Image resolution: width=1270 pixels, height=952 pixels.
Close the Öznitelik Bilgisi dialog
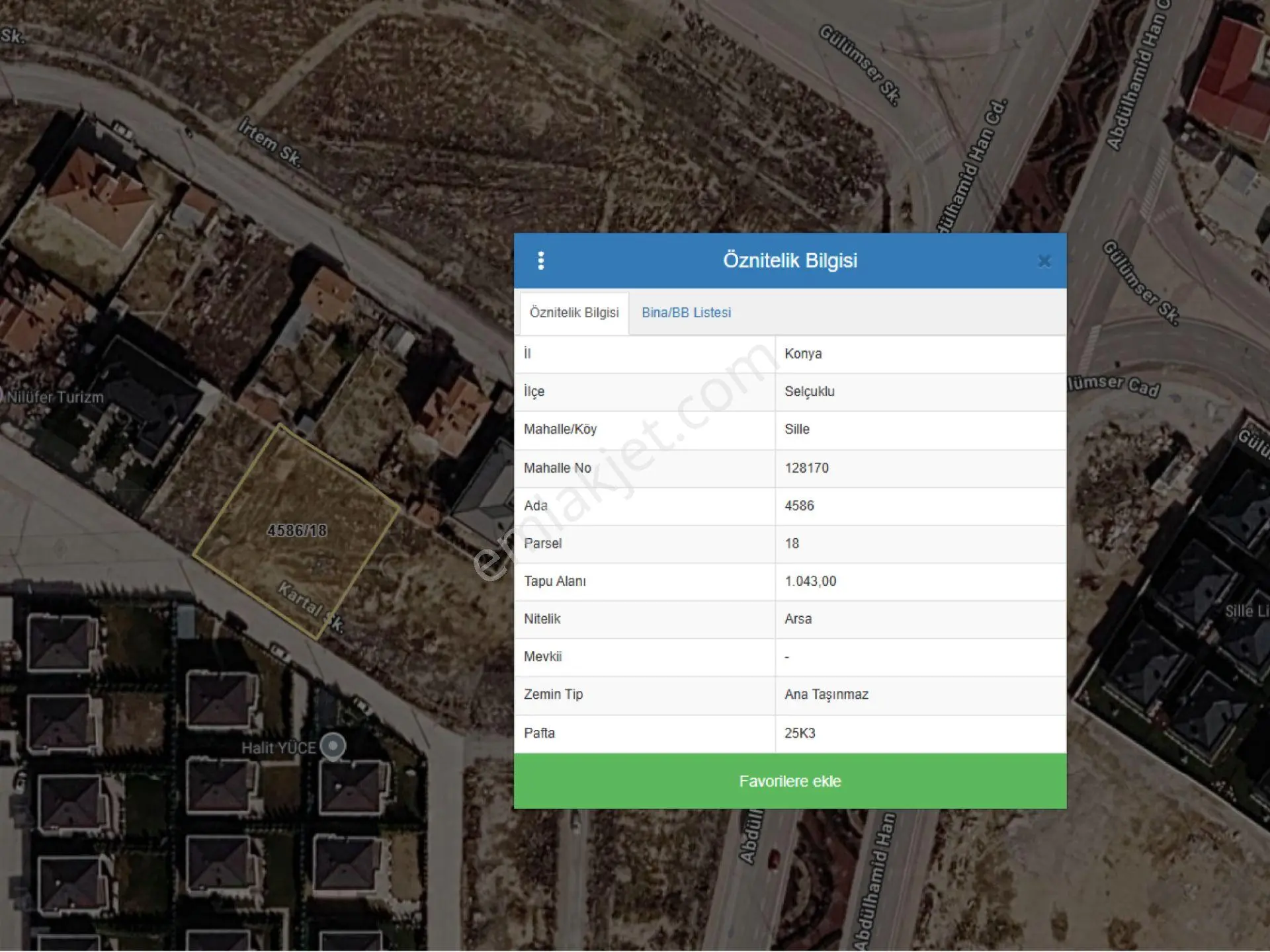pyautogui.click(x=1044, y=261)
